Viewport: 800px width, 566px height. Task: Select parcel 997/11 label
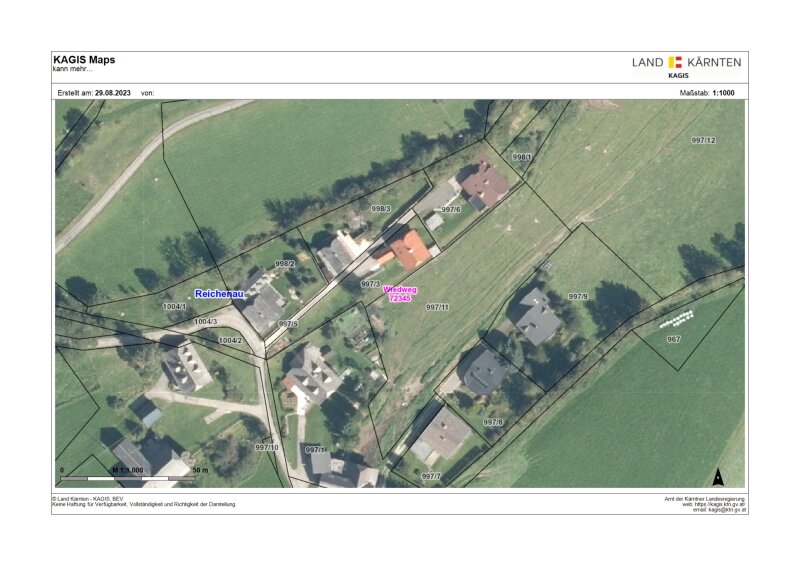[437, 307]
